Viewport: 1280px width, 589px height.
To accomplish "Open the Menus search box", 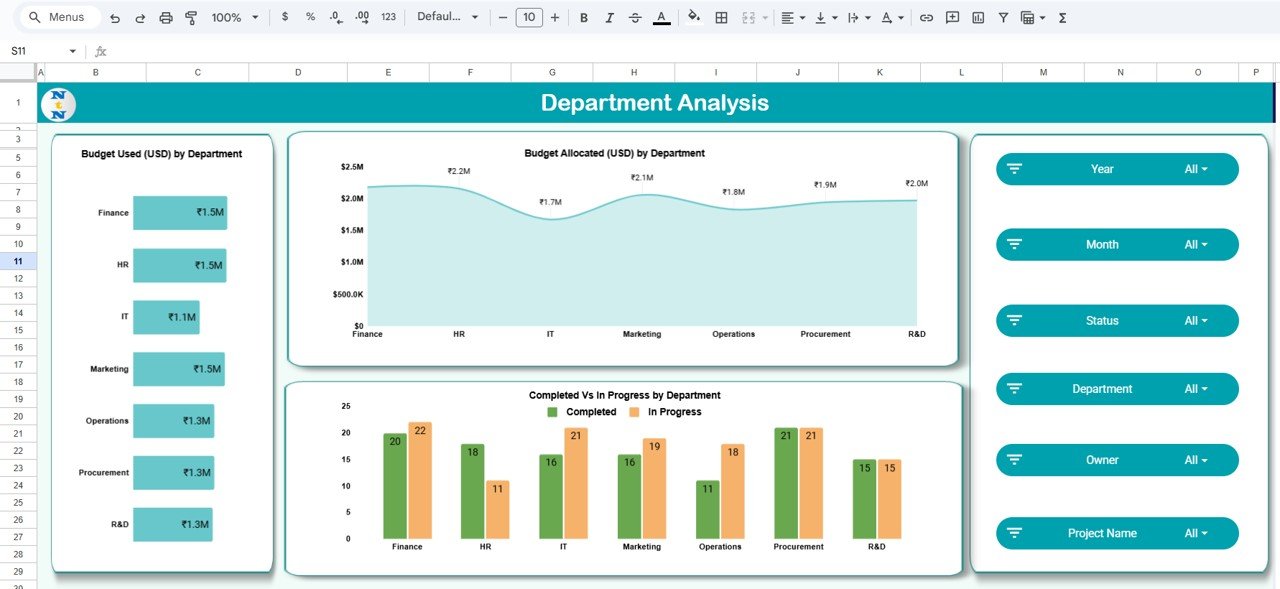I will pyautogui.click(x=58, y=17).
